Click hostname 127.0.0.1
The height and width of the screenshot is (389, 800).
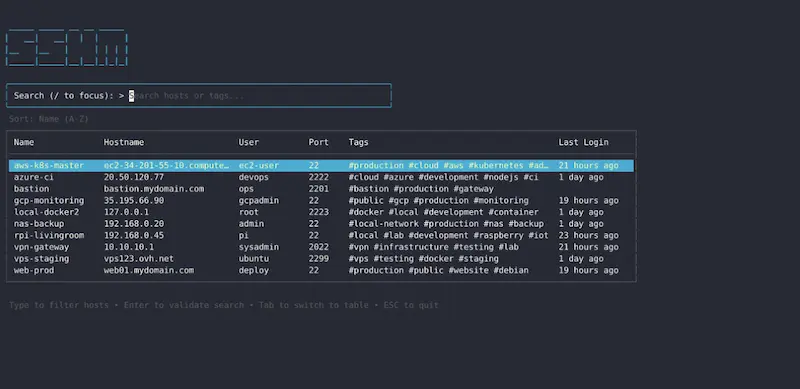(x=126, y=212)
